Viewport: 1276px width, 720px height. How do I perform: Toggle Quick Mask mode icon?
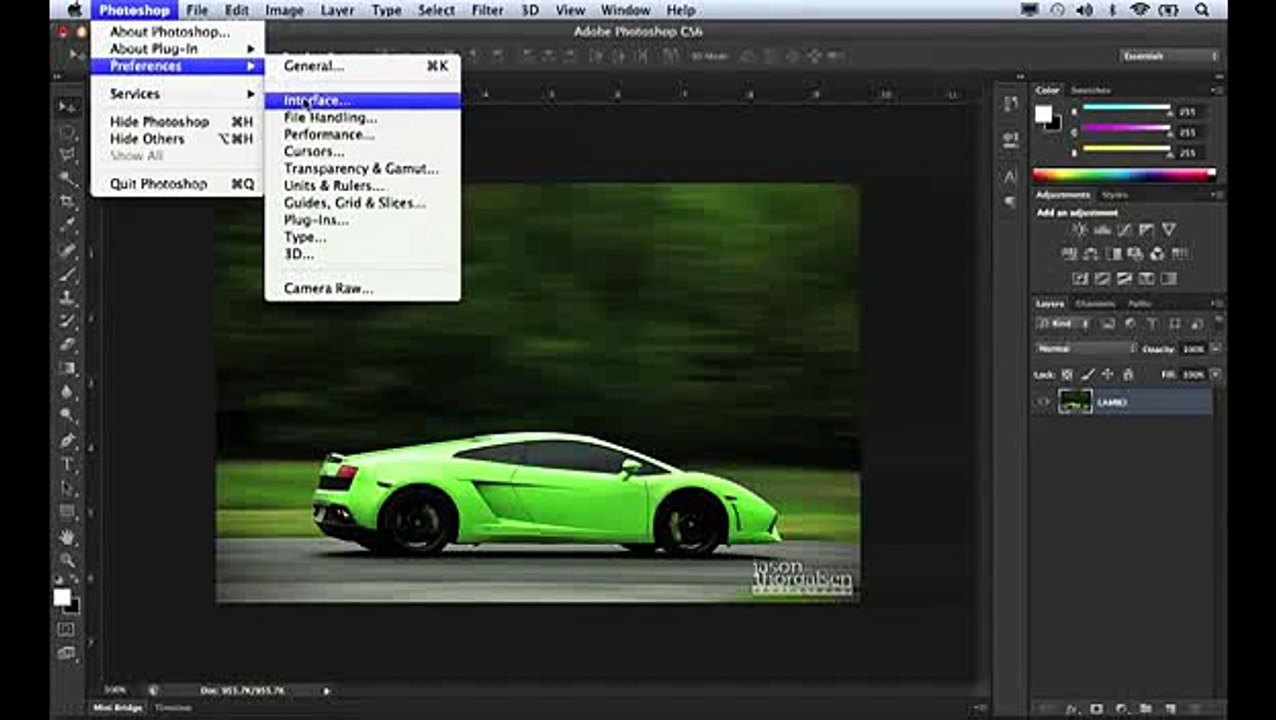(66, 629)
